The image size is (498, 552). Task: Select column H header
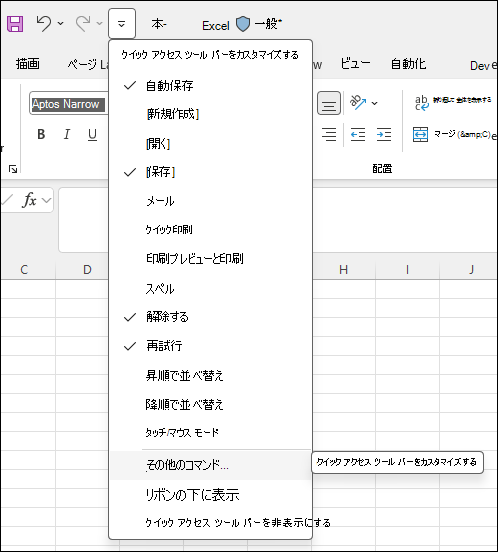coord(343,270)
